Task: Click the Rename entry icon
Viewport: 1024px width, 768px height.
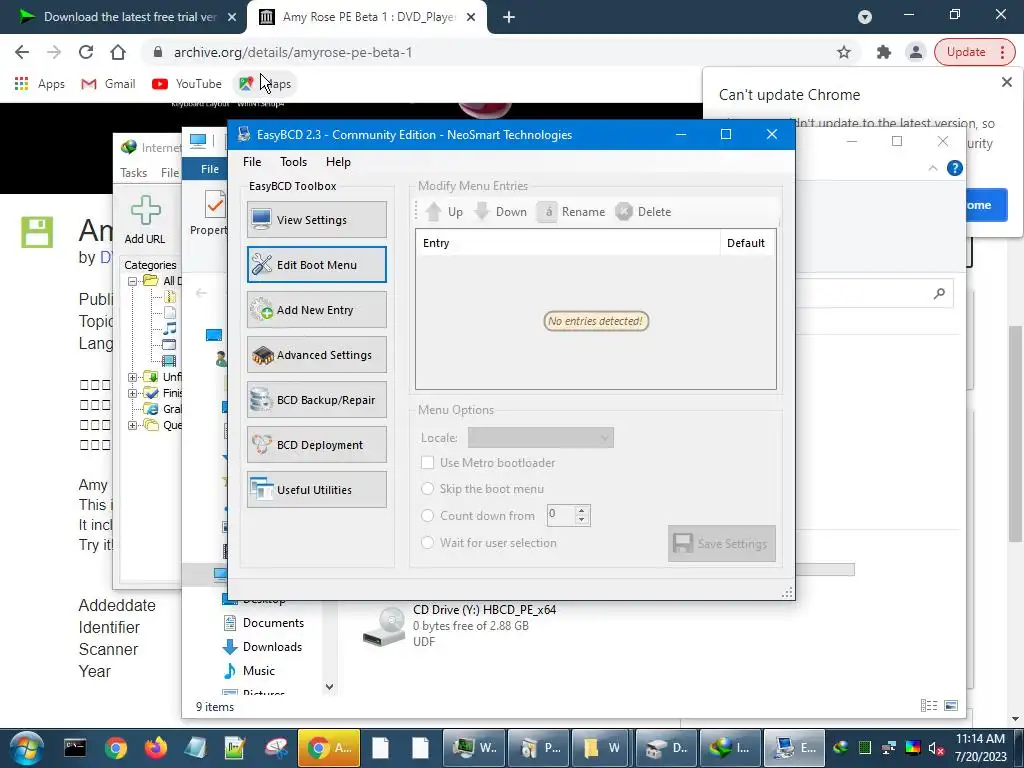Action: (x=547, y=212)
